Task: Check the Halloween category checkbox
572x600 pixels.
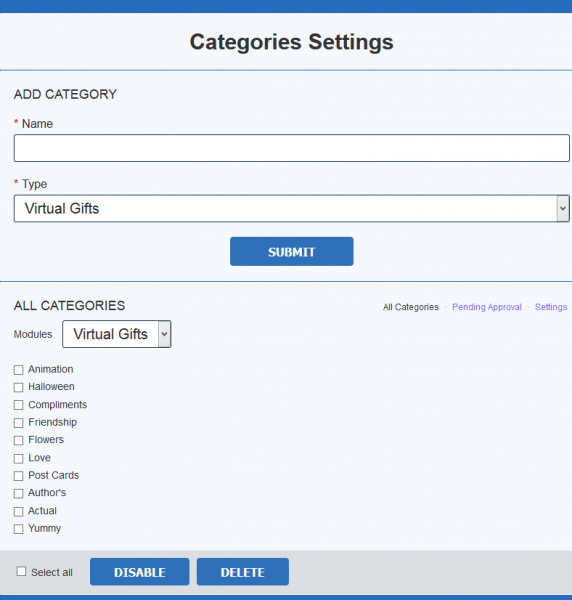Action: [18, 387]
